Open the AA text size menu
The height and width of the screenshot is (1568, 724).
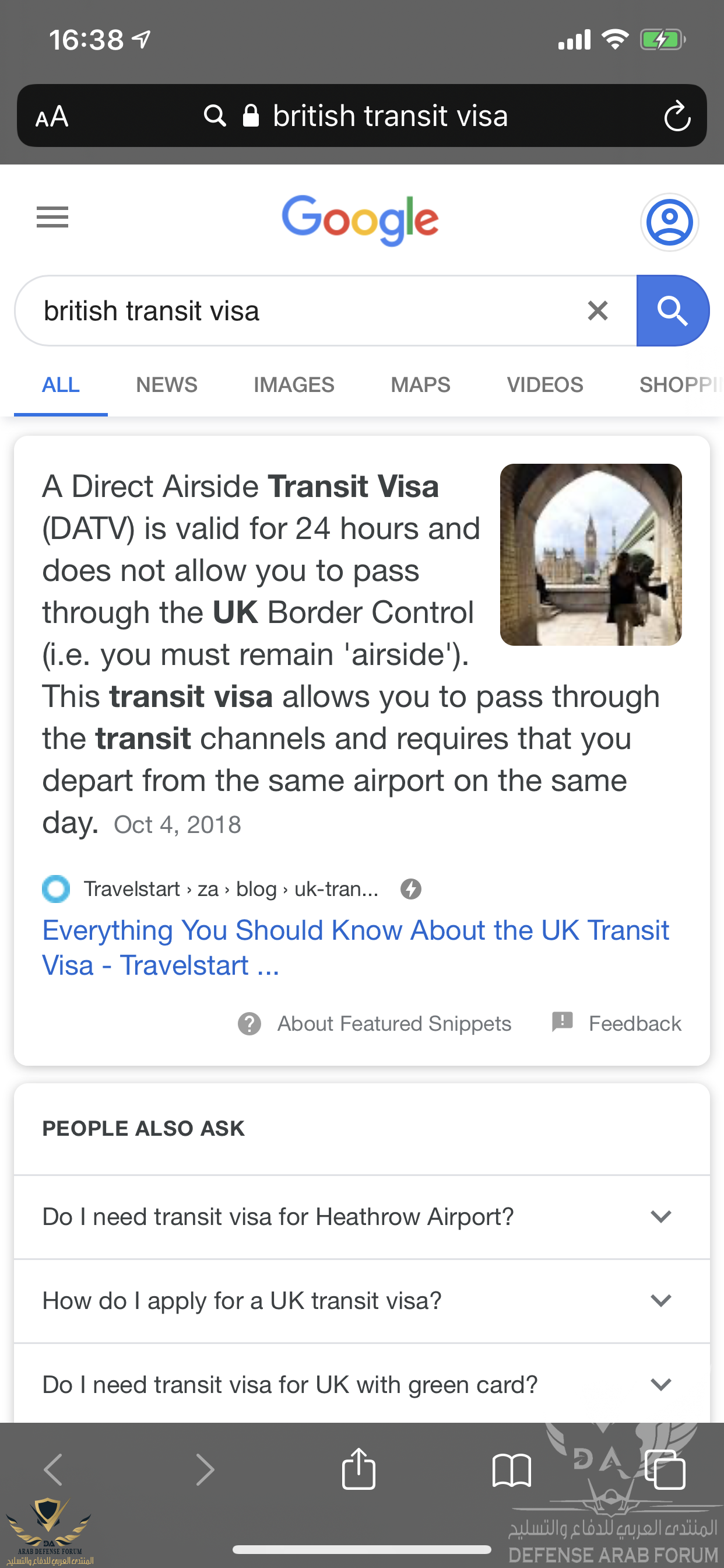tap(52, 116)
